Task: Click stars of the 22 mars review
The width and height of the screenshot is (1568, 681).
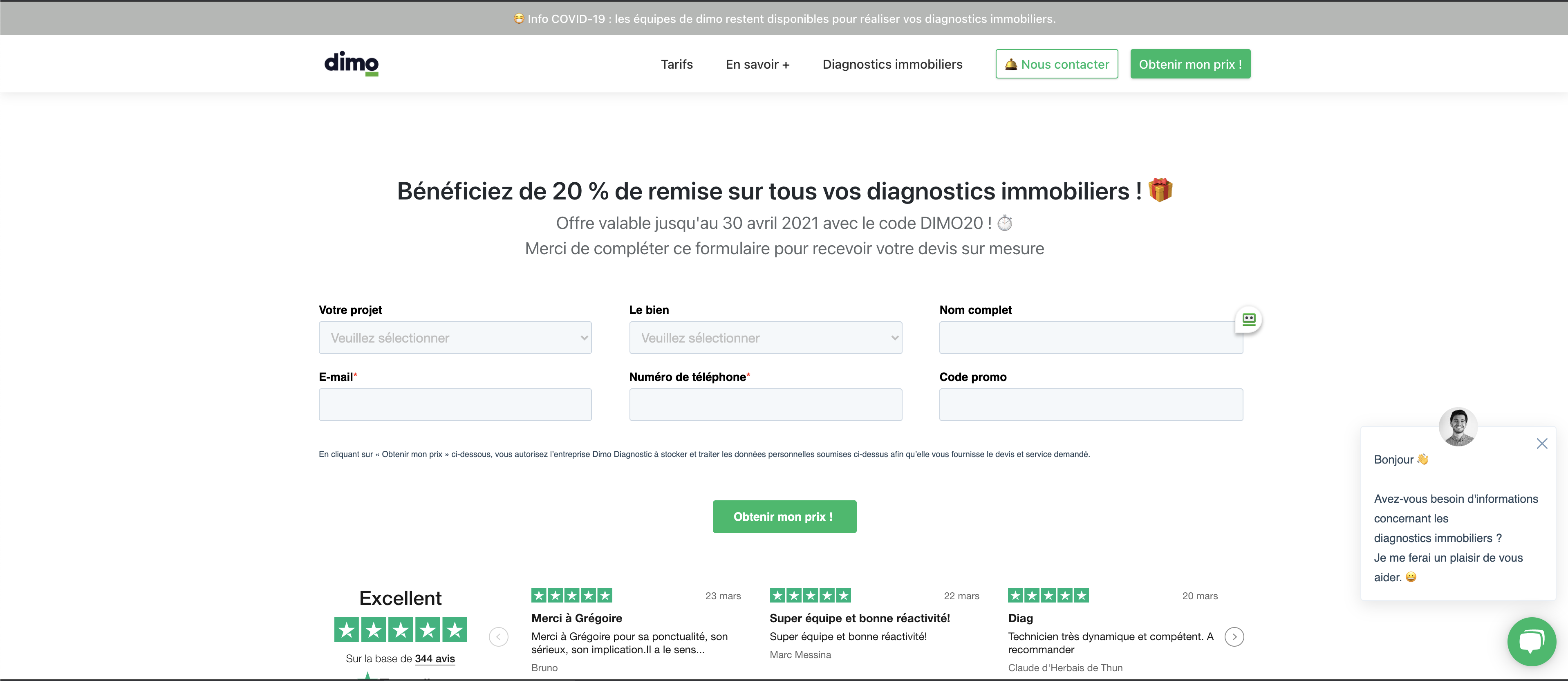Action: pyautogui.click(x=810, y=595)
